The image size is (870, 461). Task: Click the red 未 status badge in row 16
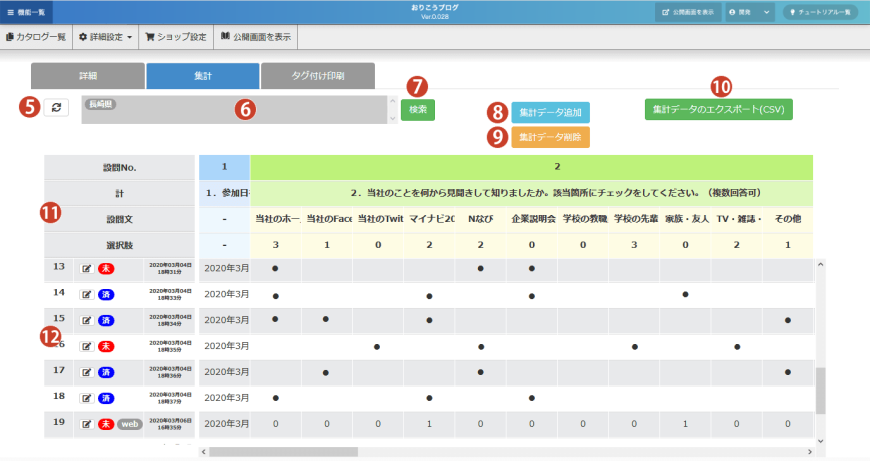pos(106,345)
